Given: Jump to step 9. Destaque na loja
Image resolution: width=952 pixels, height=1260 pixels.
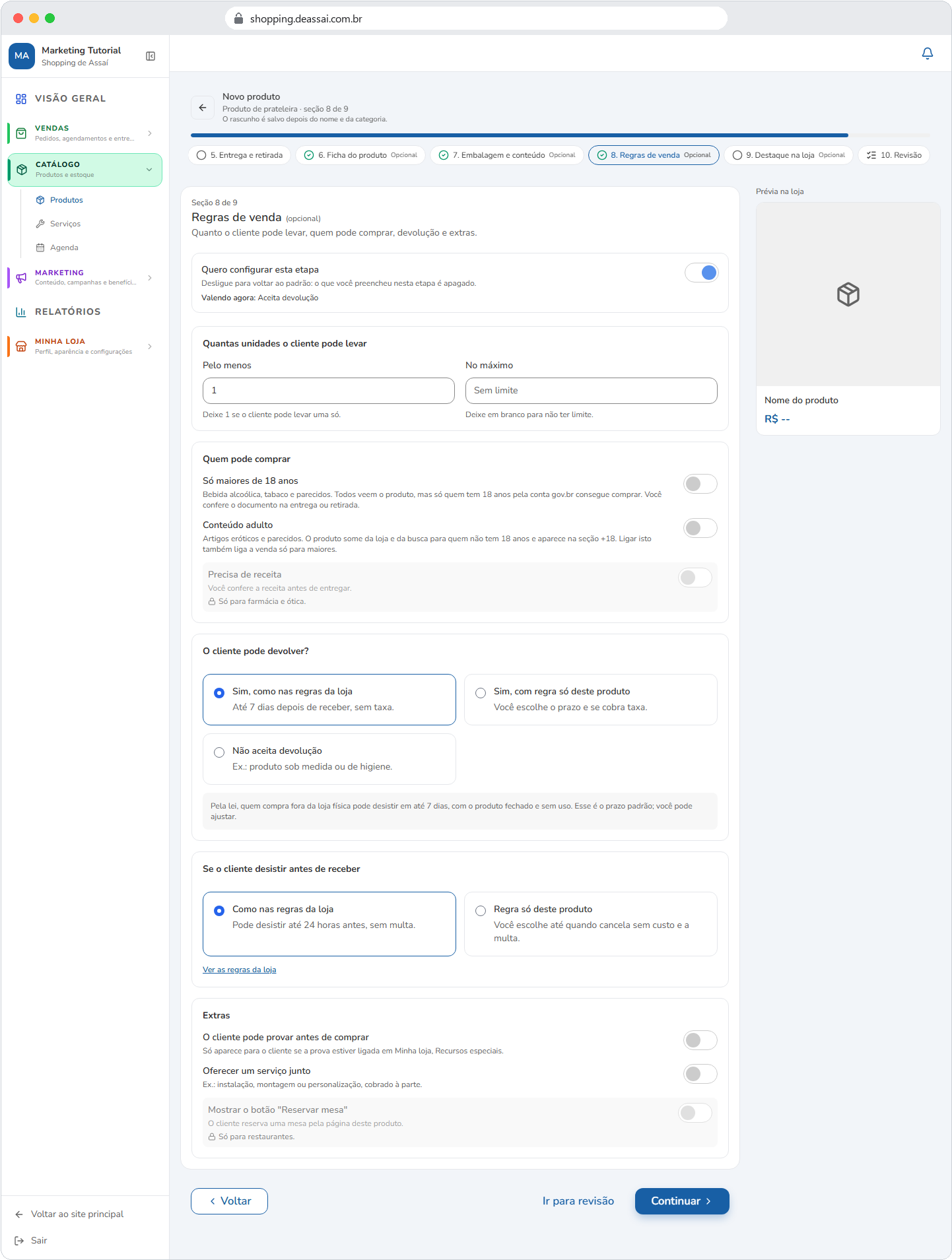Looking at the screenshot, I should (x=788, y=155).
